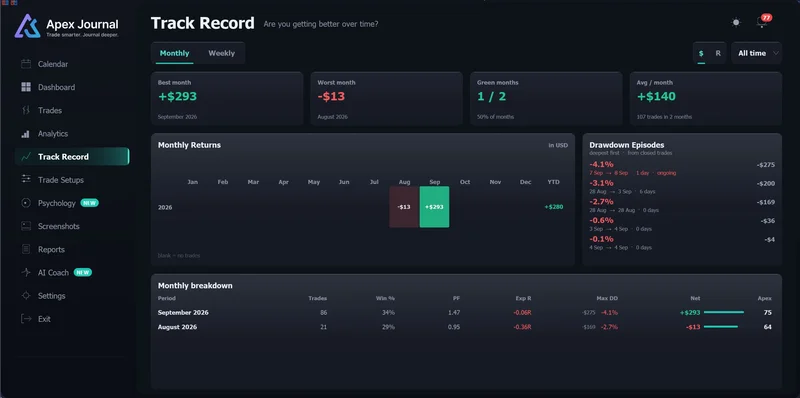This screenshot has height=398, width=800.
Task: Click the -0.06R expectancy value
Action: point(522,312)
